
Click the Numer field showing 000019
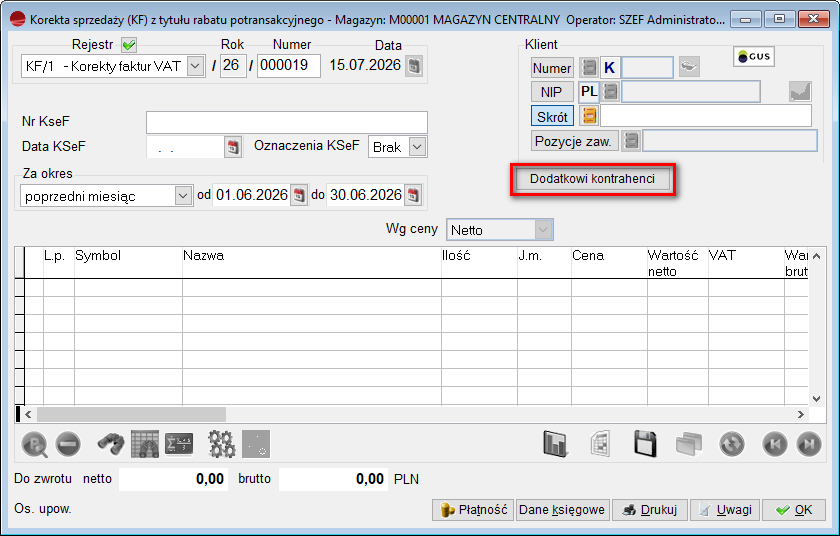[289, 66]
